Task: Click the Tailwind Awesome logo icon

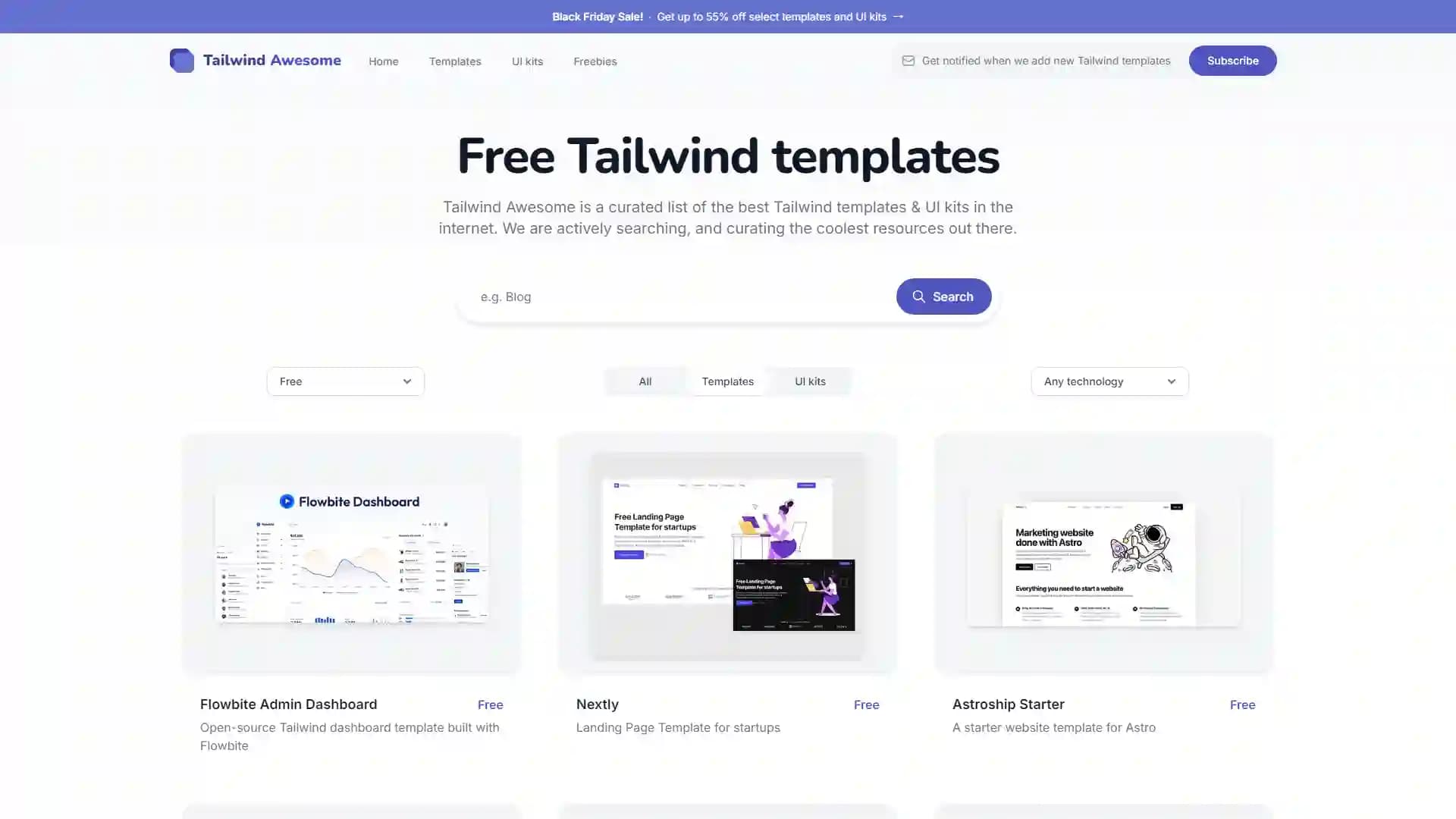Action: click(181, 60)
